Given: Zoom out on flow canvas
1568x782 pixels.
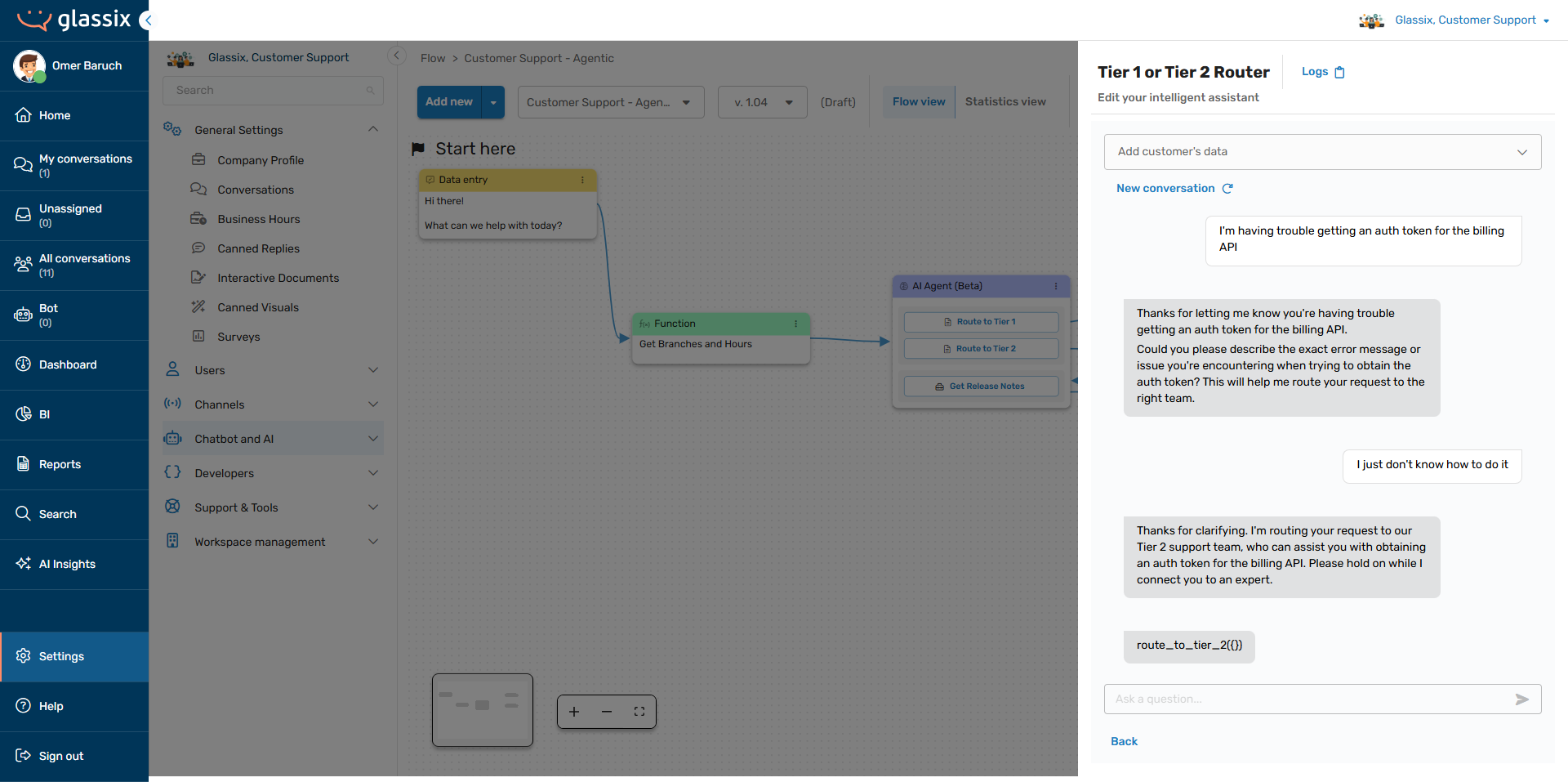Looking at the screenshot, I should (x=607, y=712).
